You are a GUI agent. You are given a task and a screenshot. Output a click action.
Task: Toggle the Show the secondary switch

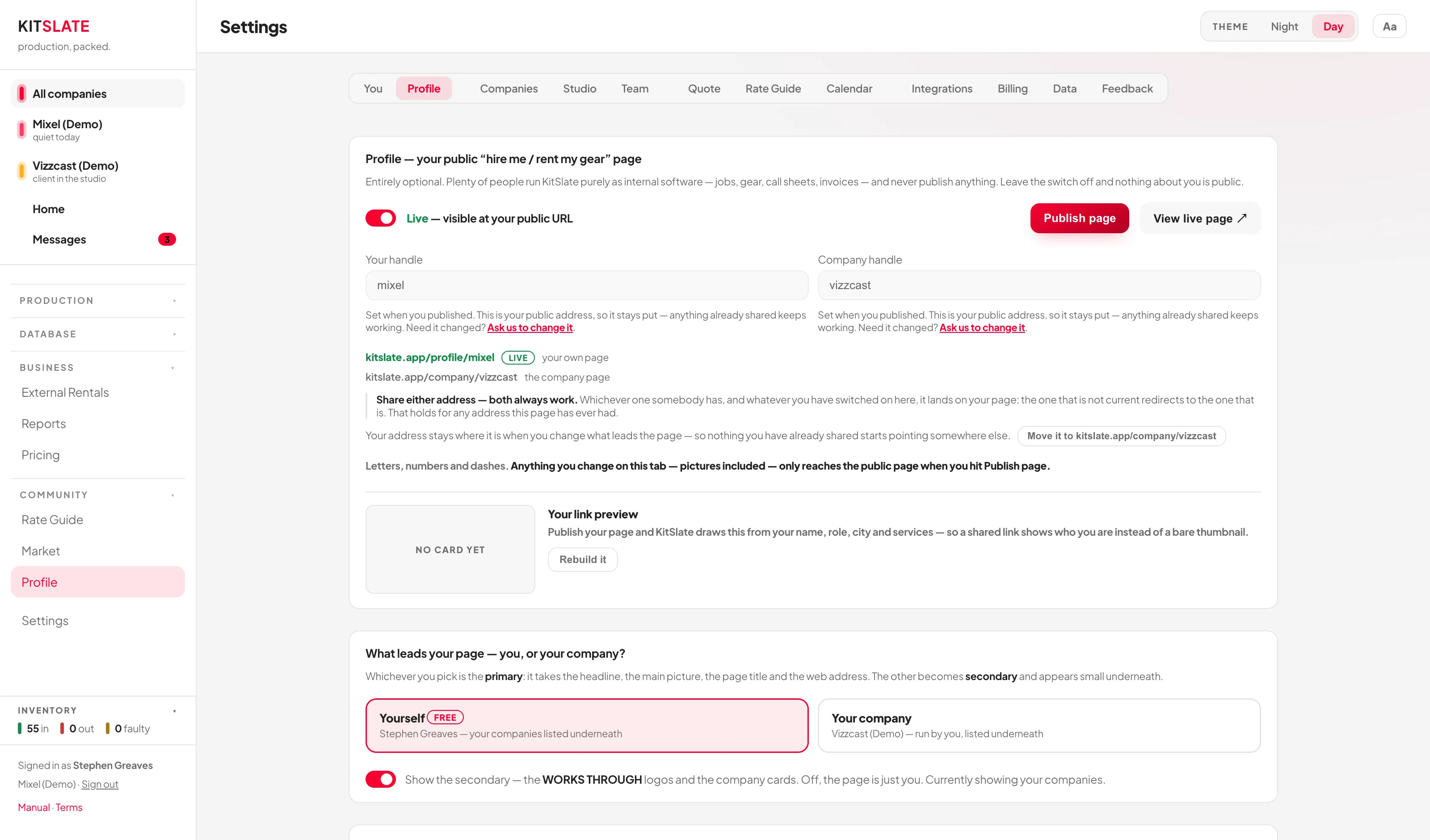coord(380,779)
